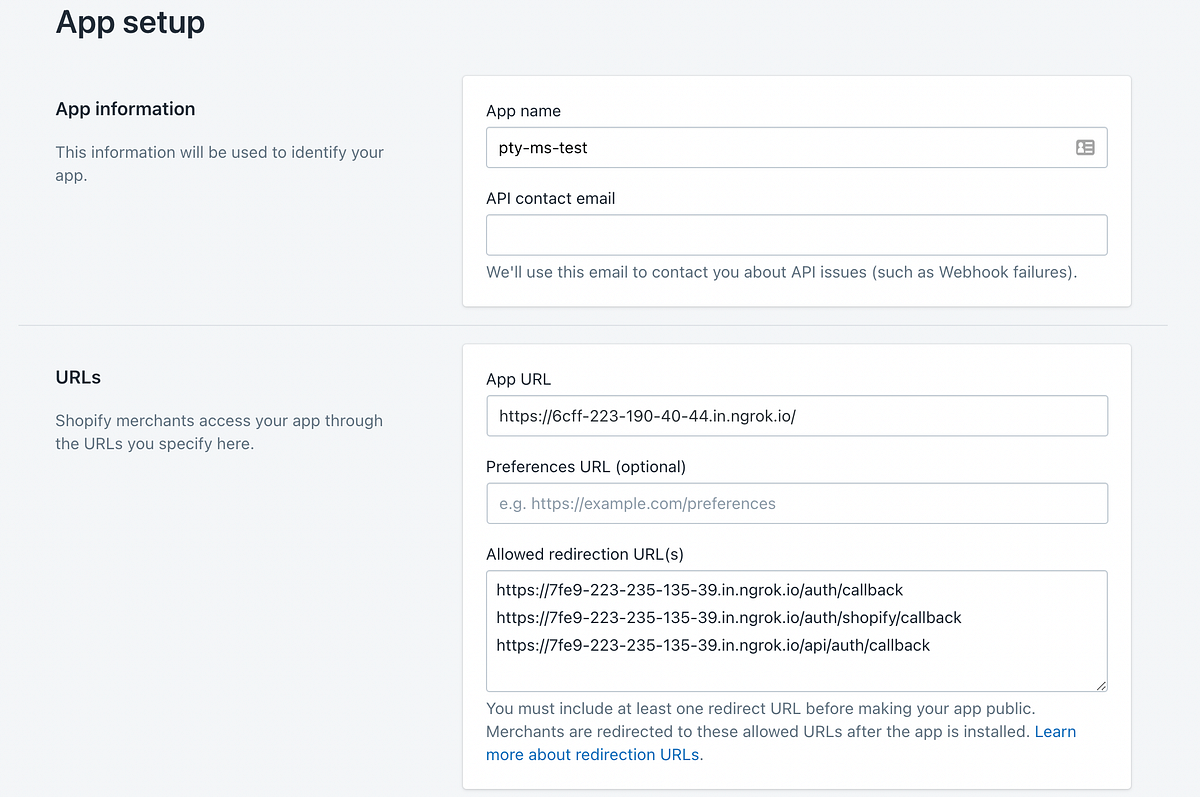Click the URLs section heading
The image size is (1200, 797).
coord(78,377)
